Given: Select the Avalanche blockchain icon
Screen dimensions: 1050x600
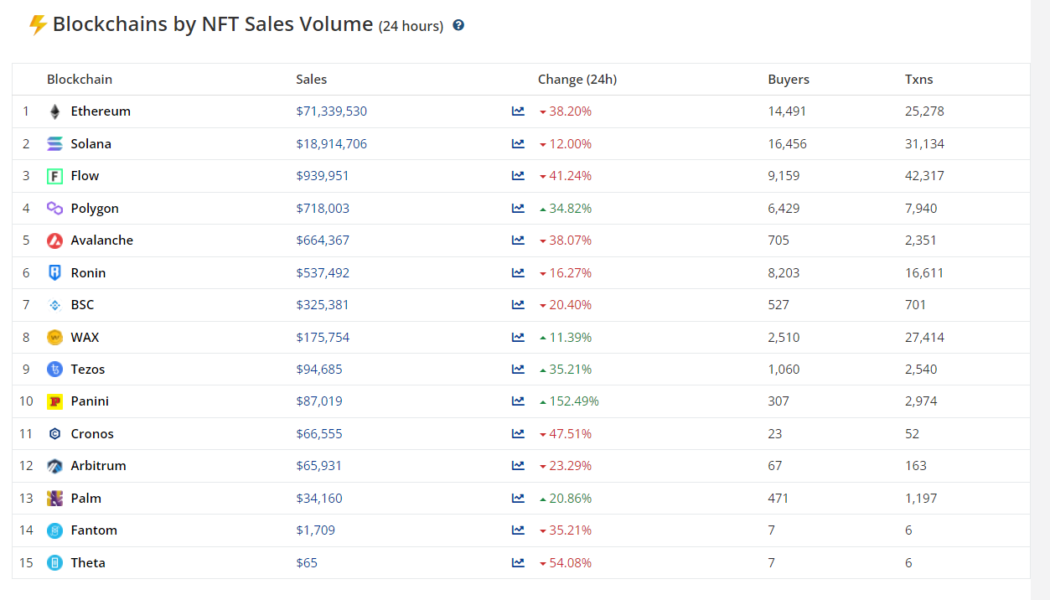Looking at the screenshot, I should tap(54, 240).
